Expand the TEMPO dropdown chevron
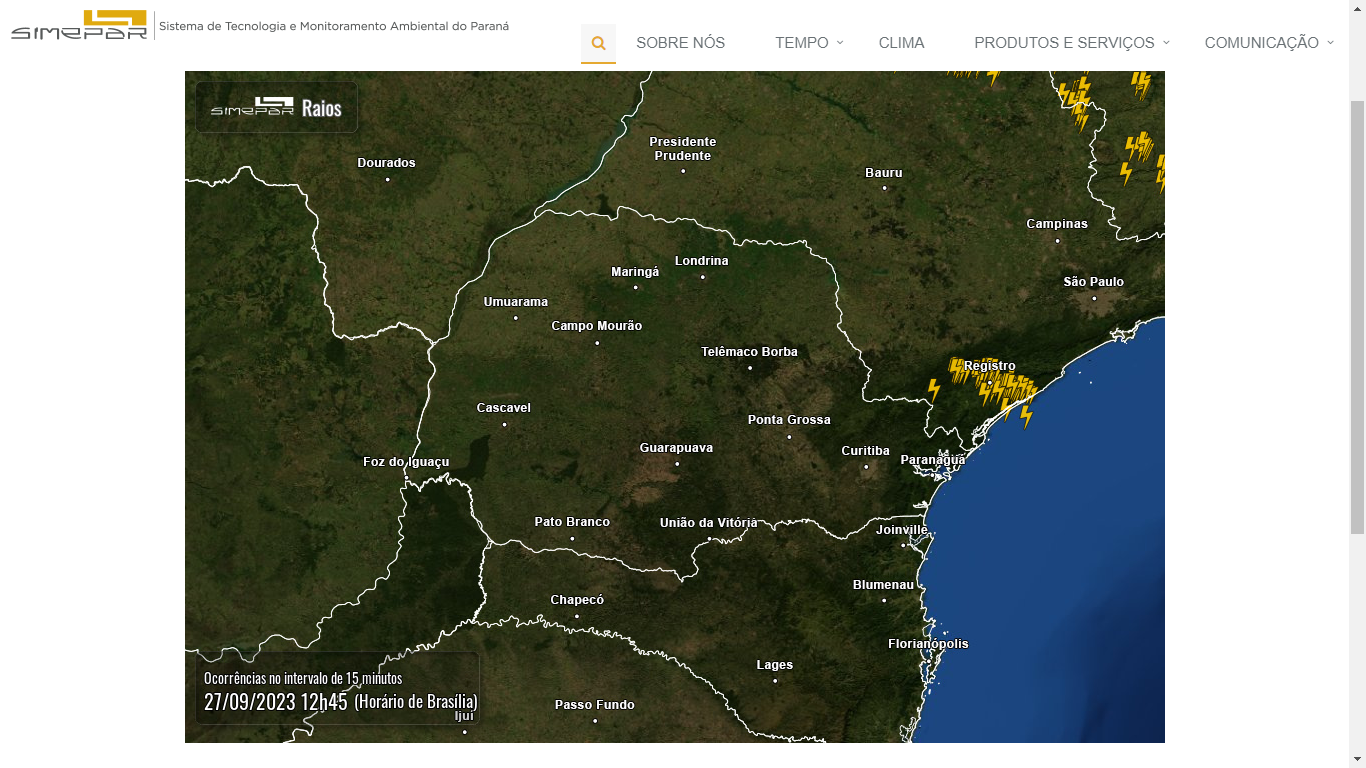The image size is (1366, 768). (x=840, y=42)
